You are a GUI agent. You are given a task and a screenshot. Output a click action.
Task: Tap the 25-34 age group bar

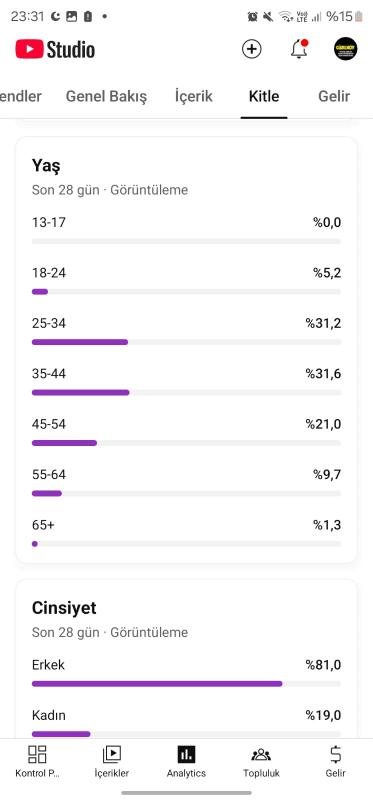coord(186,342)
